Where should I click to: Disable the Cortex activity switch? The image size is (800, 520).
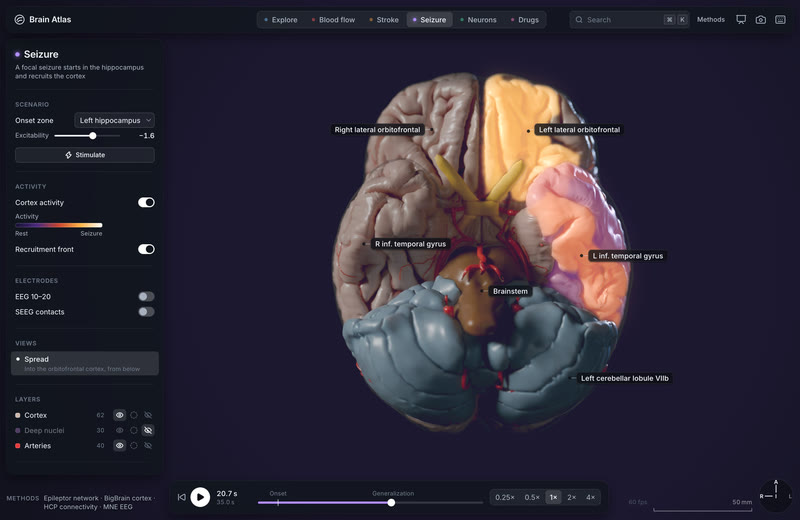pyautogui.click(x=146, y=203)
